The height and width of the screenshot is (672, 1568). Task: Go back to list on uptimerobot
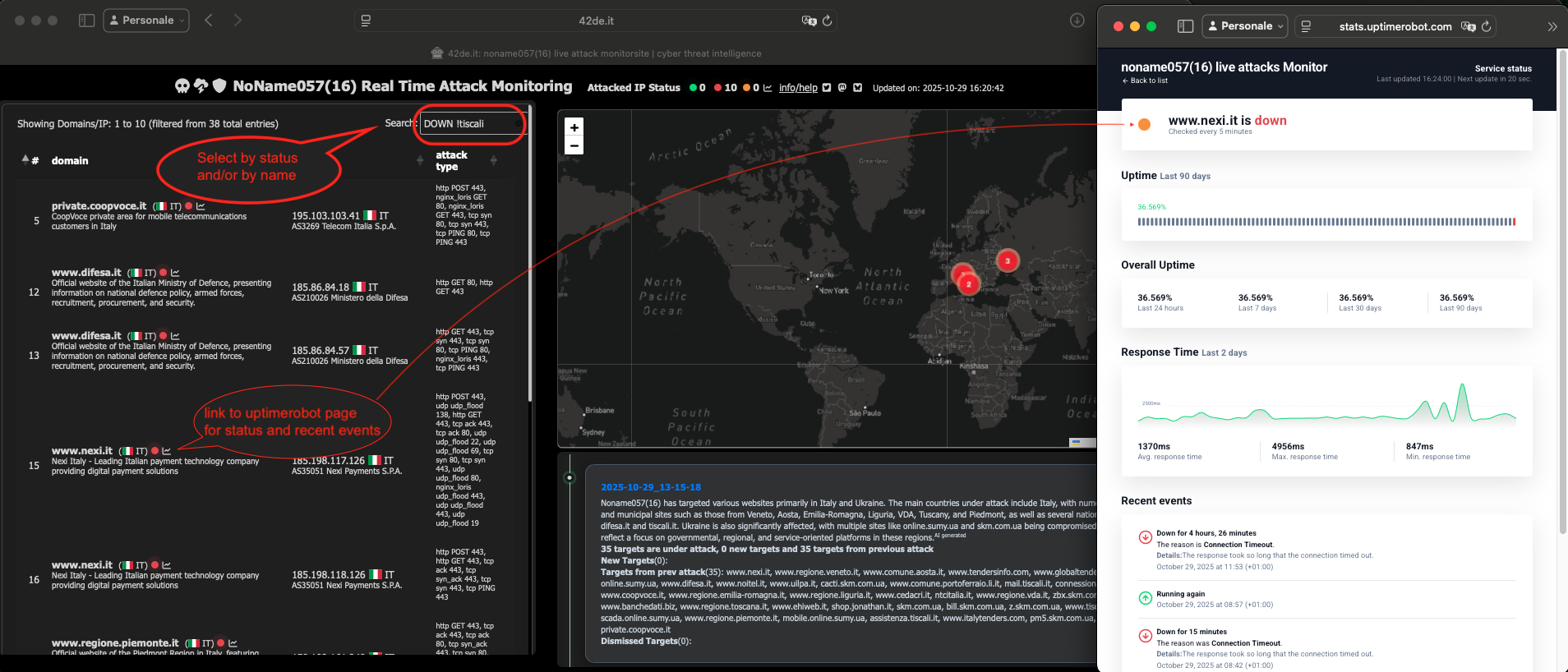1145,81
